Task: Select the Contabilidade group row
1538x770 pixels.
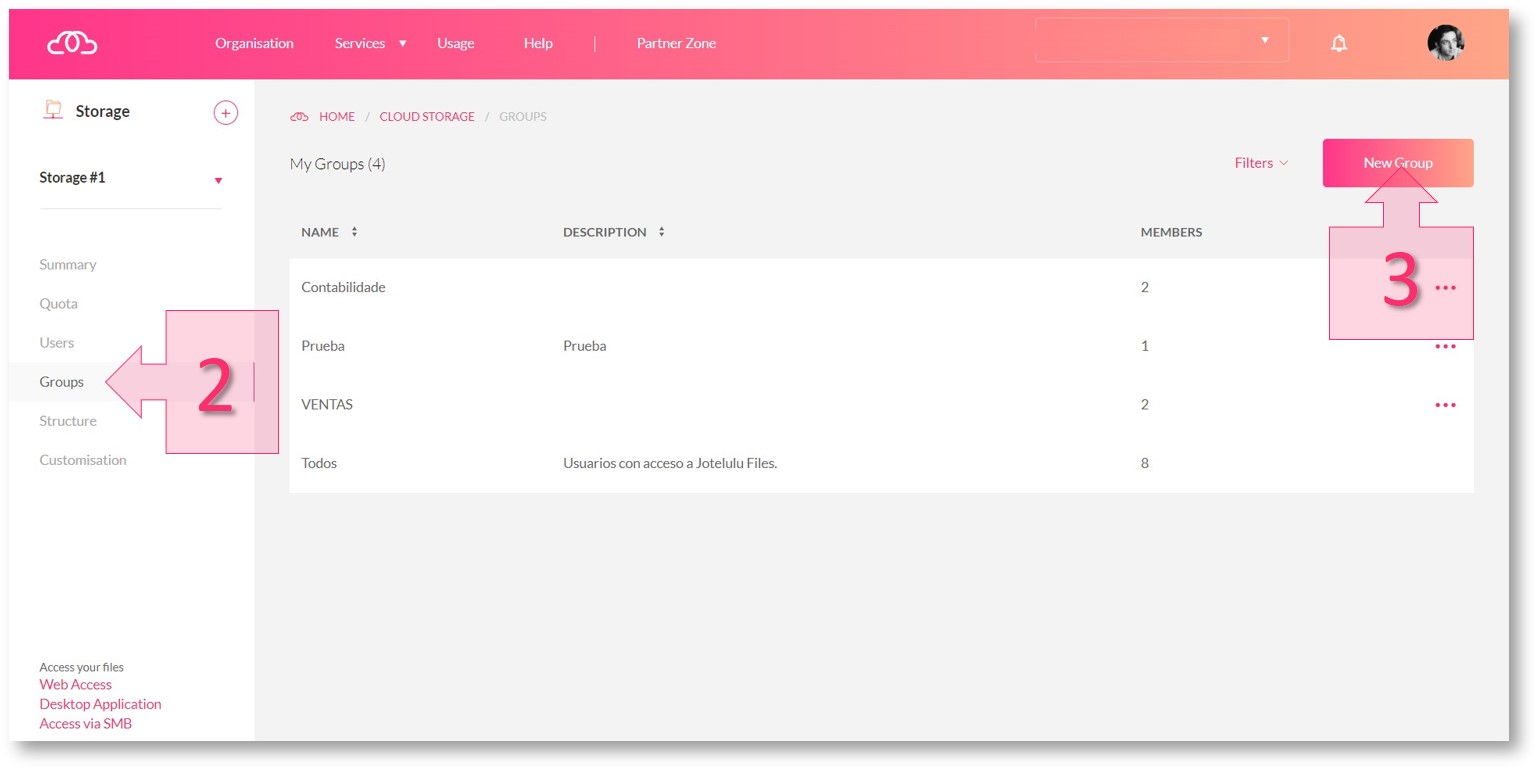Action: pos(343,288)
